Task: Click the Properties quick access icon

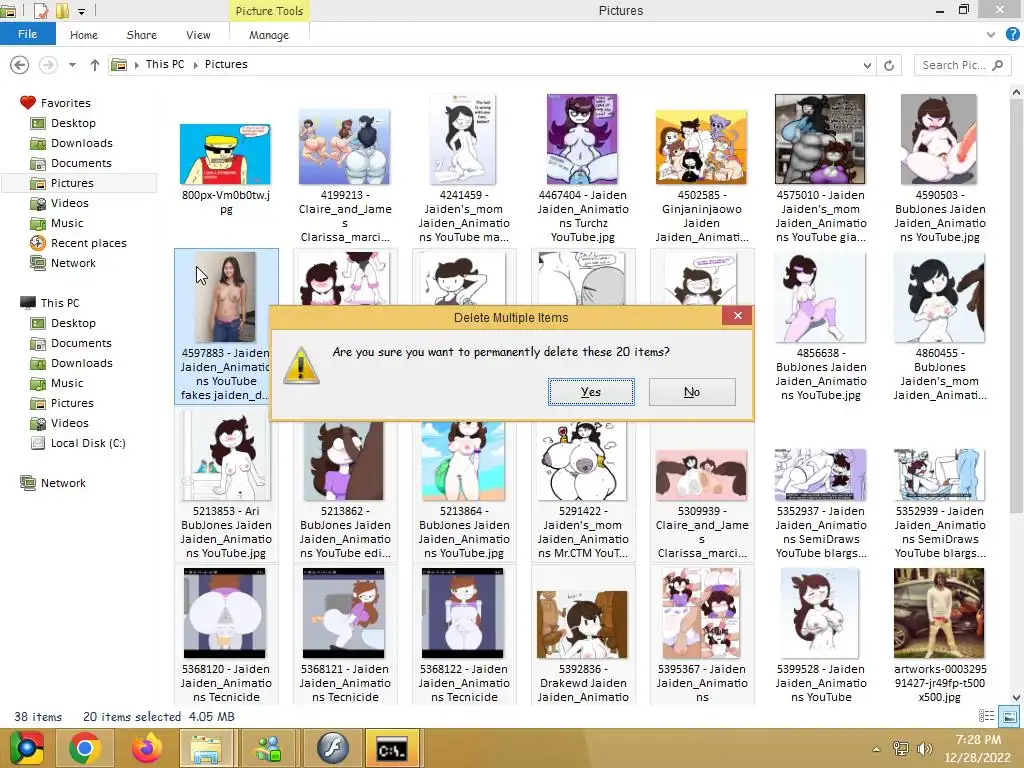Action: tap(40, 10)
